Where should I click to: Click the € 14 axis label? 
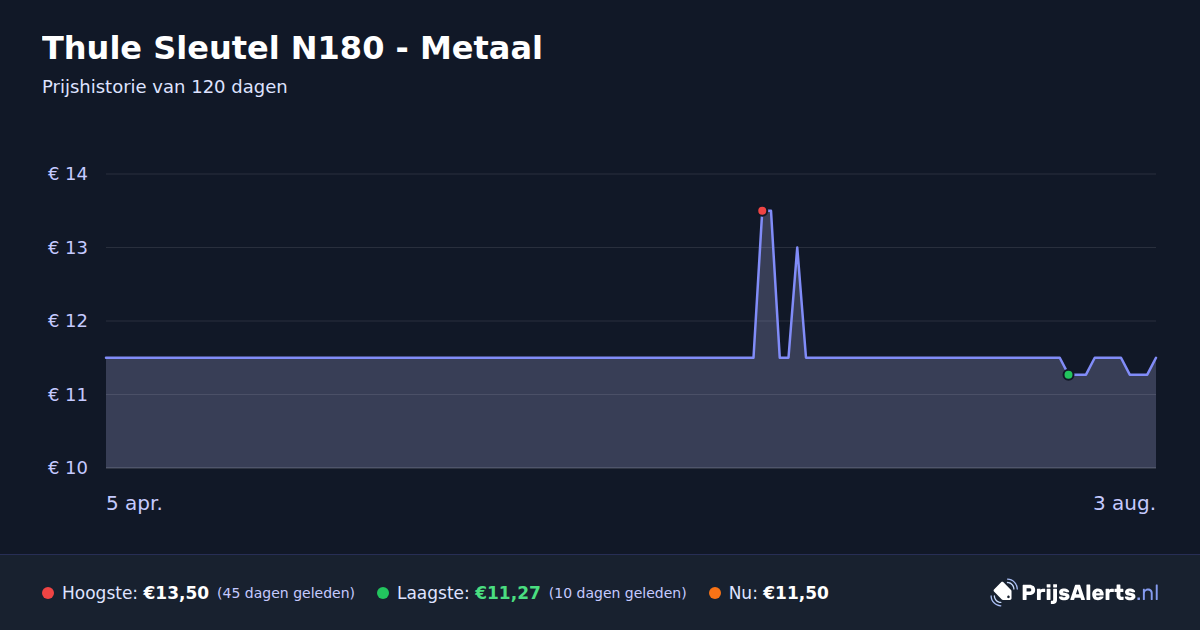point(68,174)
